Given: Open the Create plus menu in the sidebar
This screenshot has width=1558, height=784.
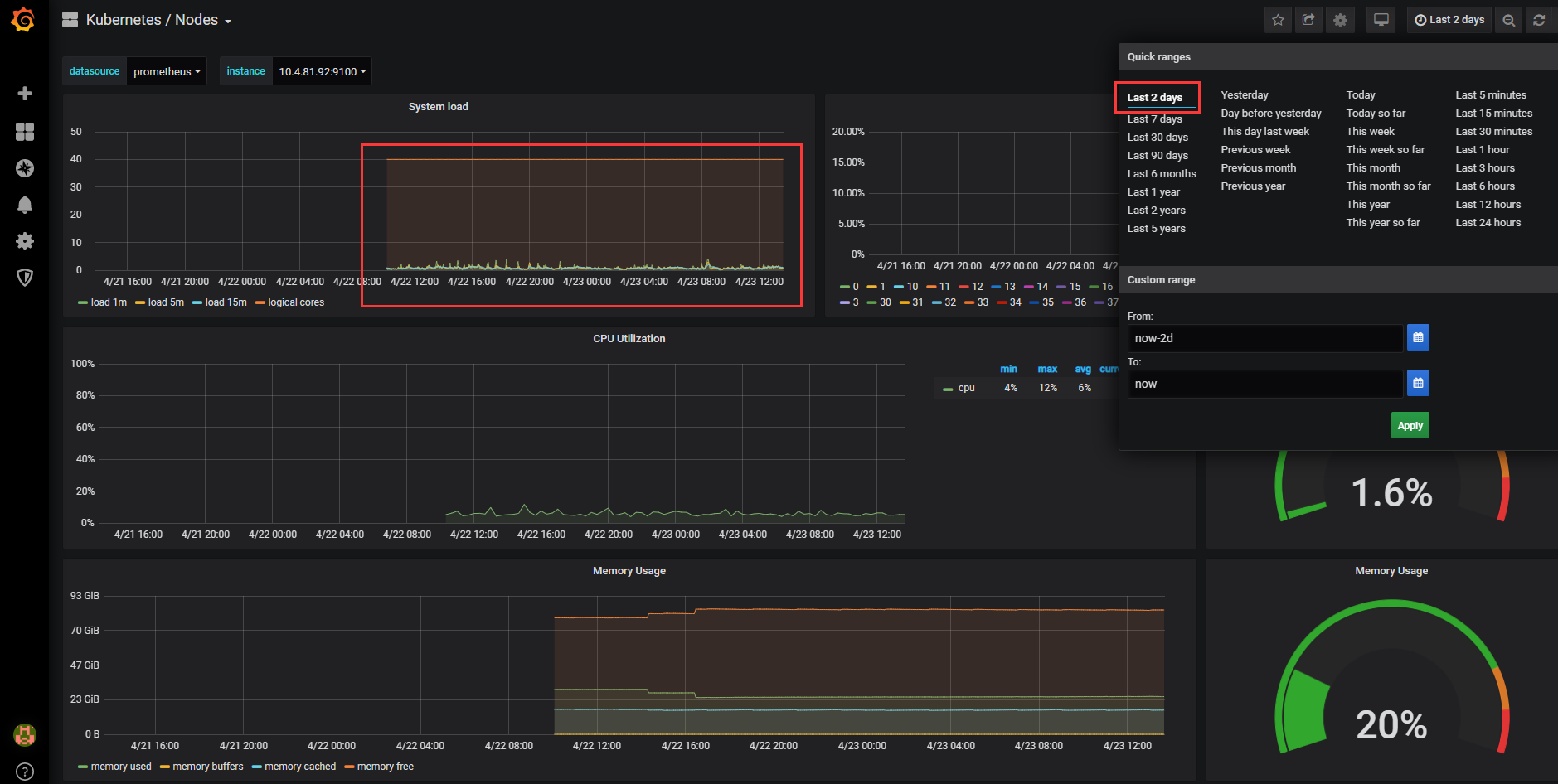Looking at the screenshot, I should pos(25,94).
